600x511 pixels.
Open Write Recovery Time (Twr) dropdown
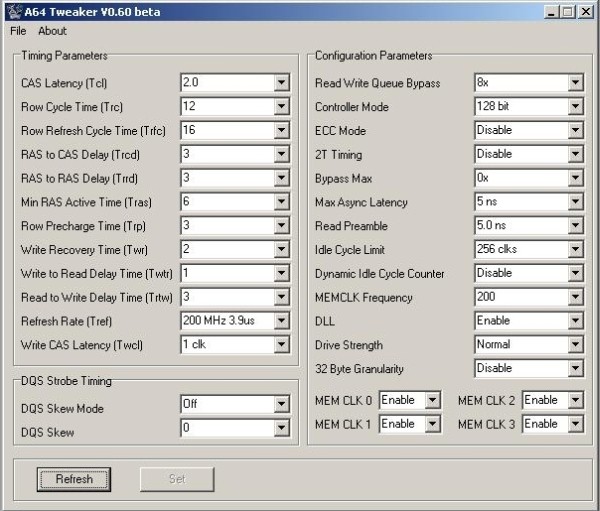point(281,249)
